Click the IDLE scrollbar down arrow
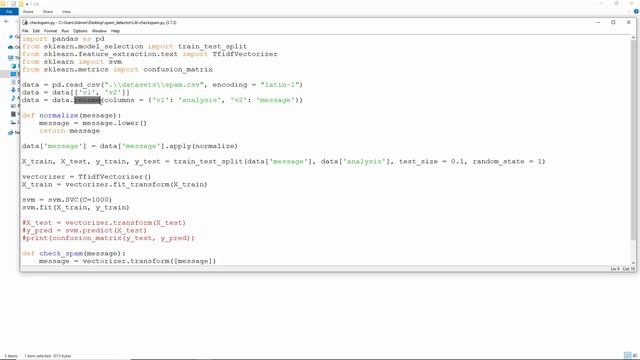640x360 pixels. (633, 262)
